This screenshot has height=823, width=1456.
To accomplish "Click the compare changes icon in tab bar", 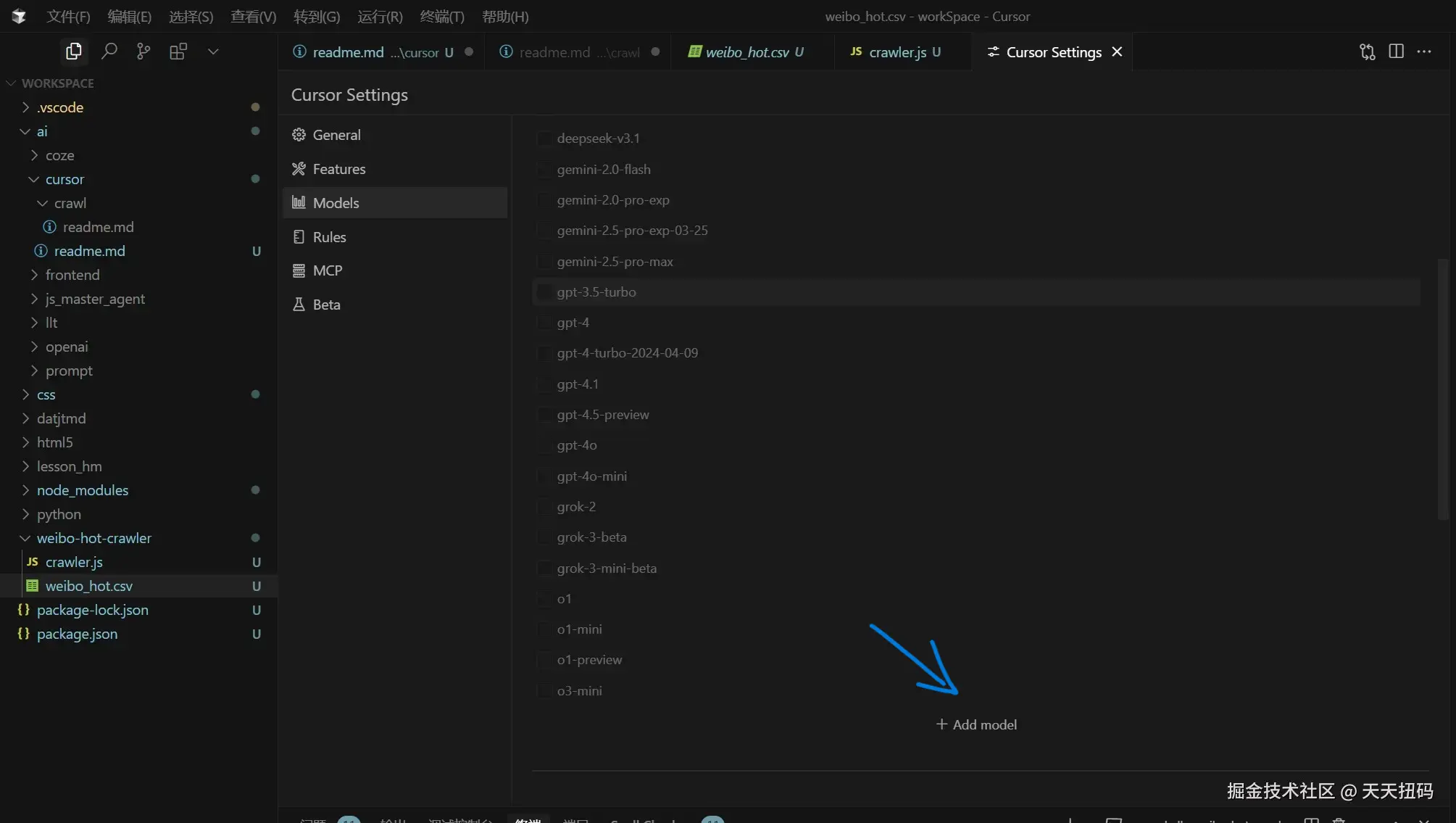I will (x=1367, y=51).
